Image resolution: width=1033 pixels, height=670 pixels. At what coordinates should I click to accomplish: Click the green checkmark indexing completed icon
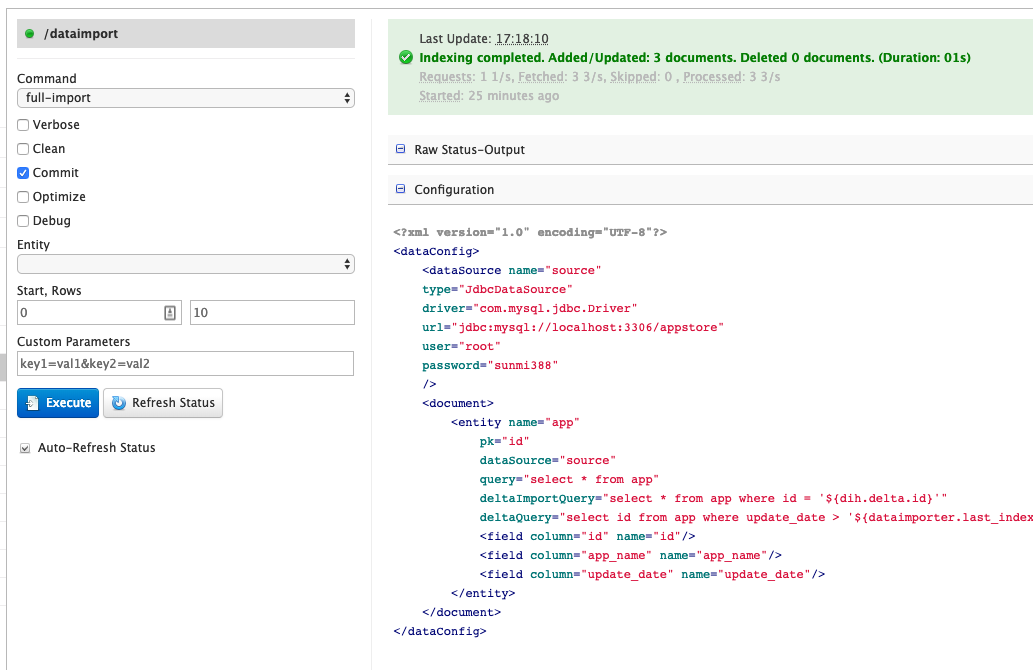click(406, 57)
